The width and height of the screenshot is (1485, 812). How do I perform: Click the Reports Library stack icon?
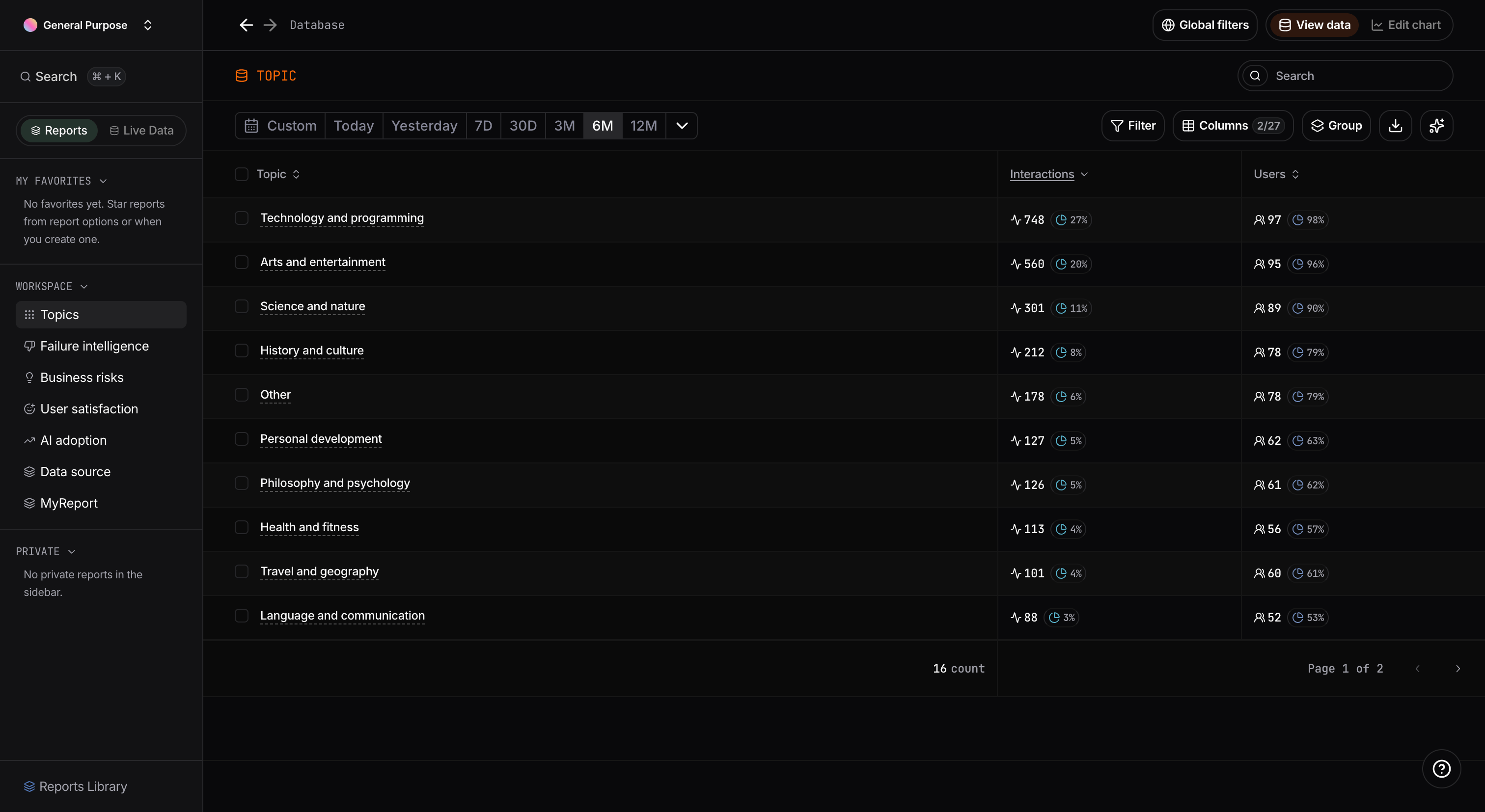[29, 786]
